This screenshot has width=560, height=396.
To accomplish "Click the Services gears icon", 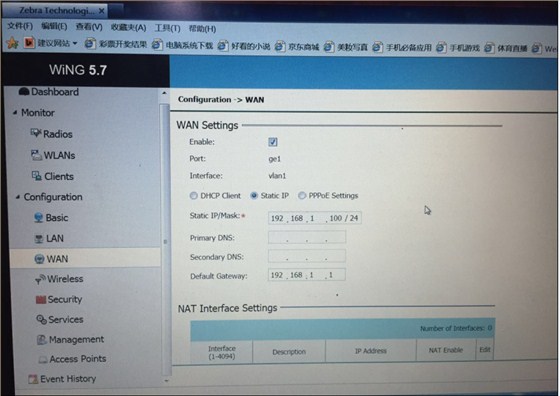I will [41, 320].
